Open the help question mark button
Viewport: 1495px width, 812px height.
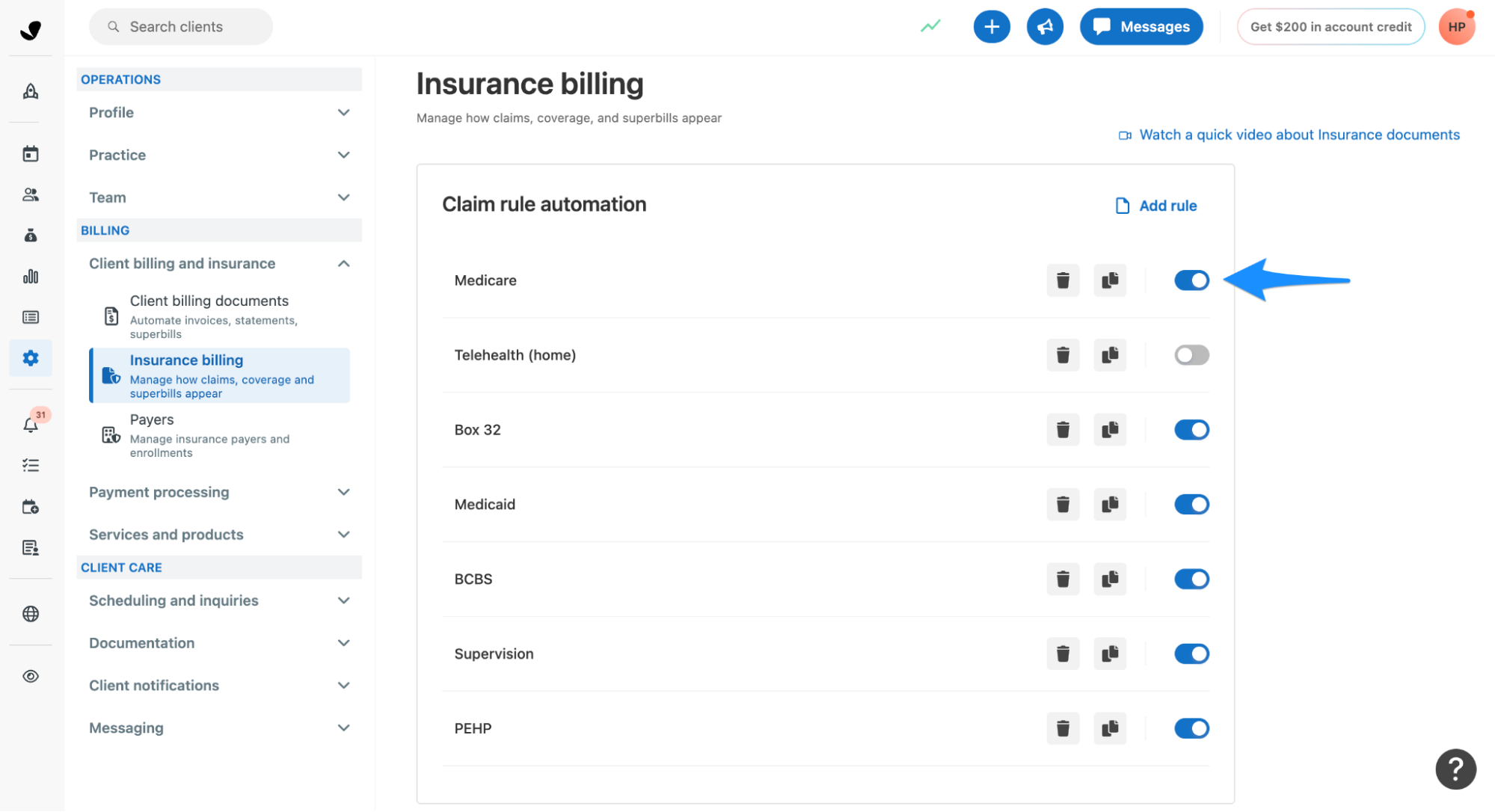(1455, 769)
